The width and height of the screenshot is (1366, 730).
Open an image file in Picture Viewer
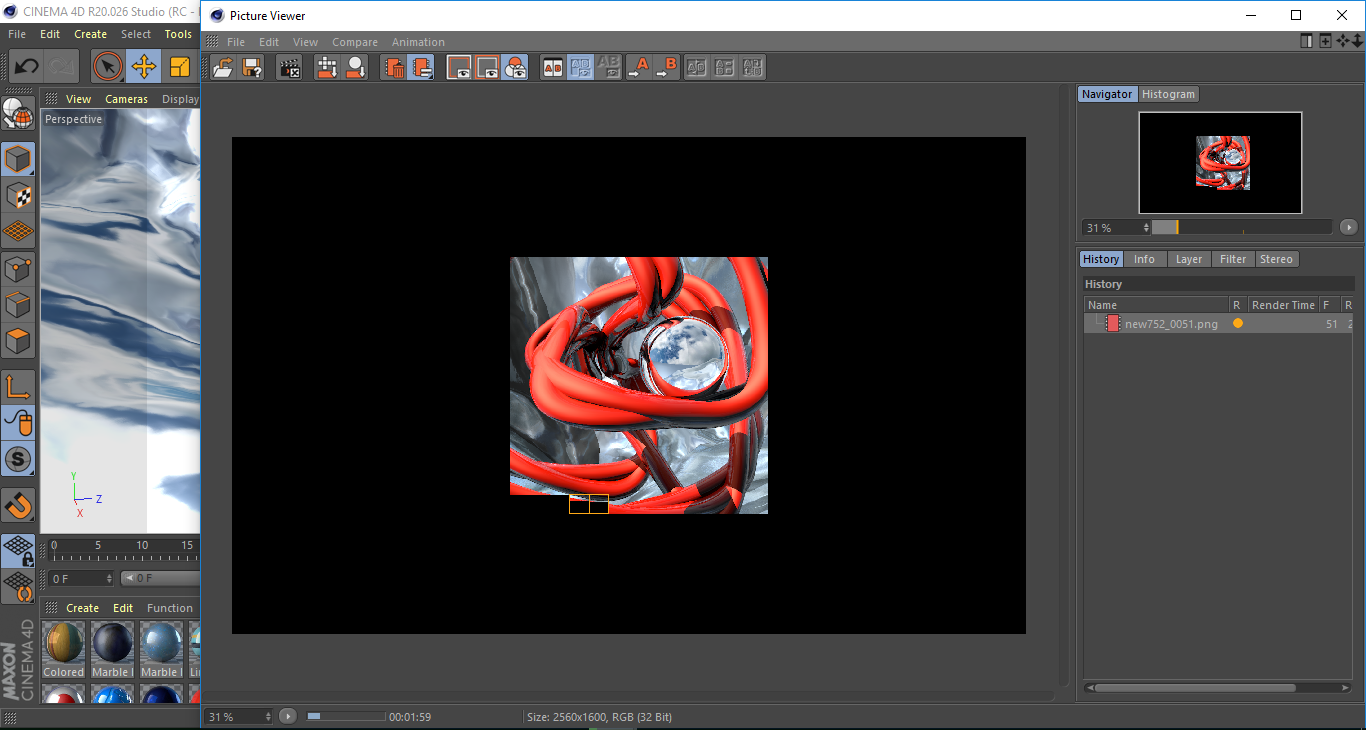223,67
